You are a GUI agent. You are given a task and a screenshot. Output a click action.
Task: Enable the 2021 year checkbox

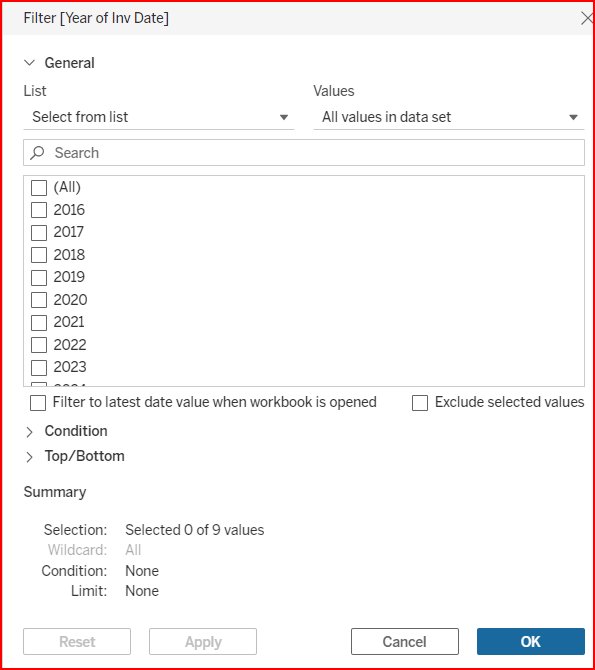pos(39,323)
